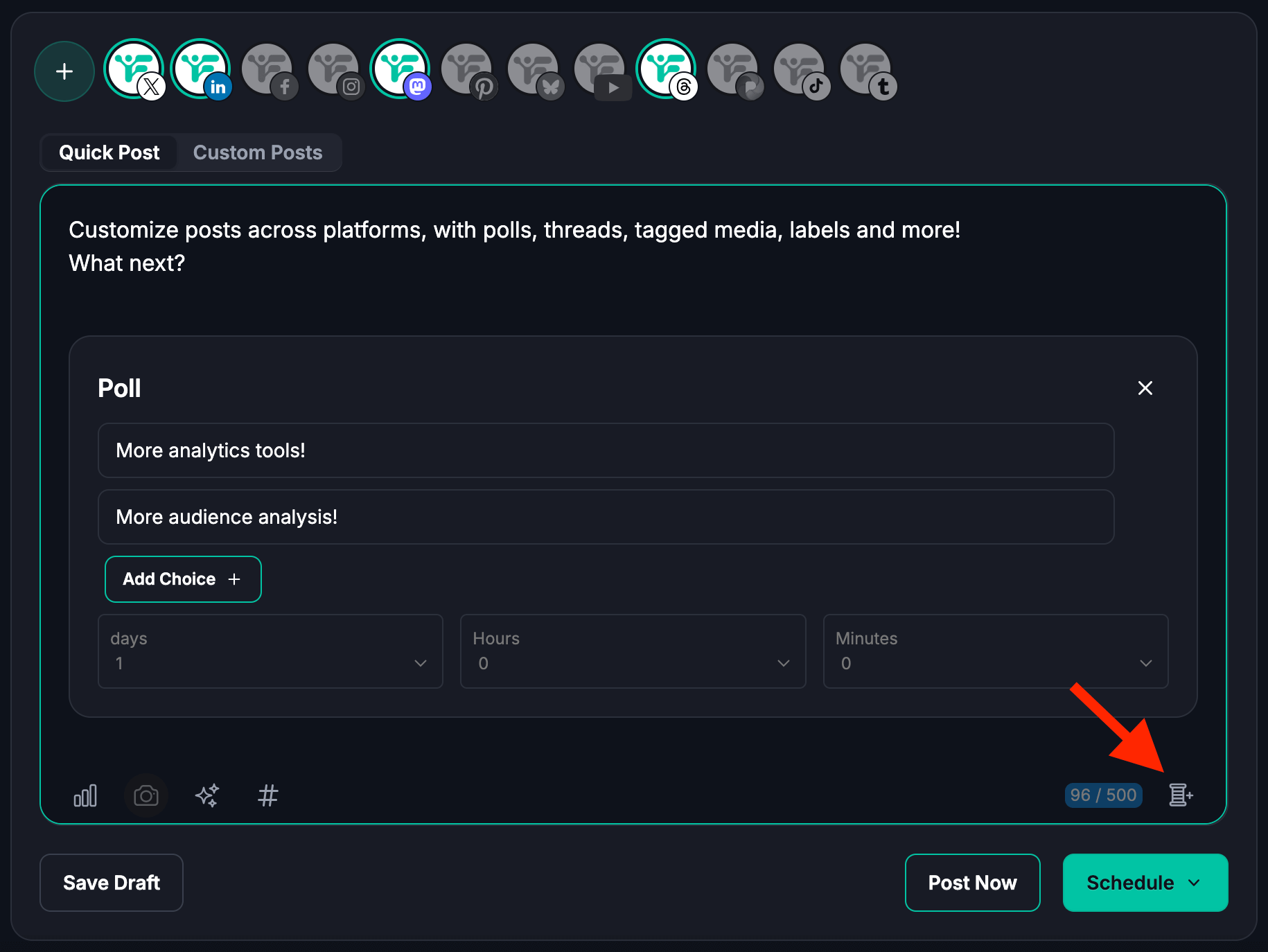Remove the poll using X icon
This screenshot has height=952, width=1268.
[x=1145, y=388]
